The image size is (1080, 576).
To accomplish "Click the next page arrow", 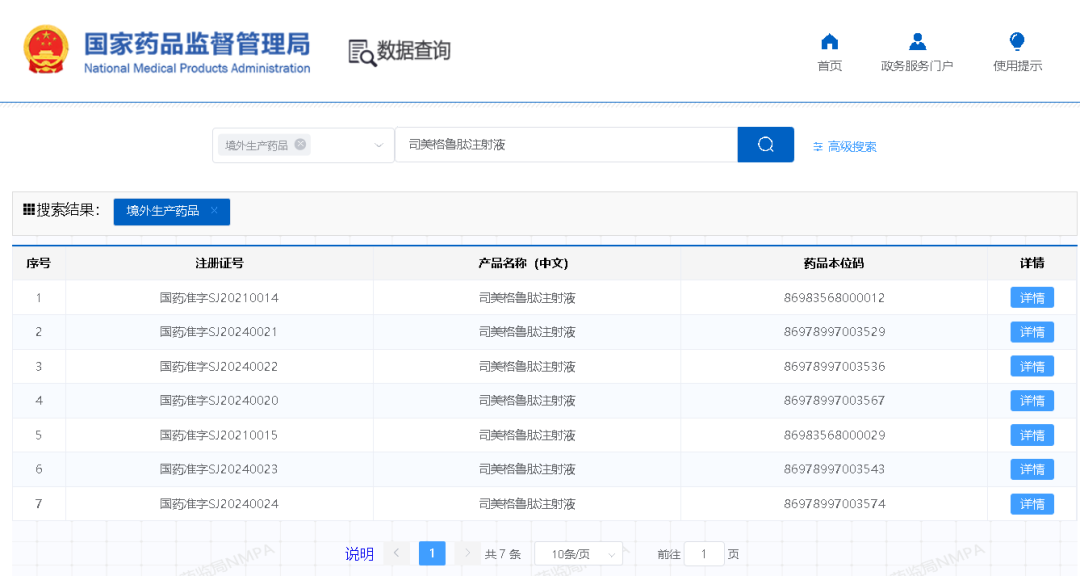I will (x=467, y=553).
